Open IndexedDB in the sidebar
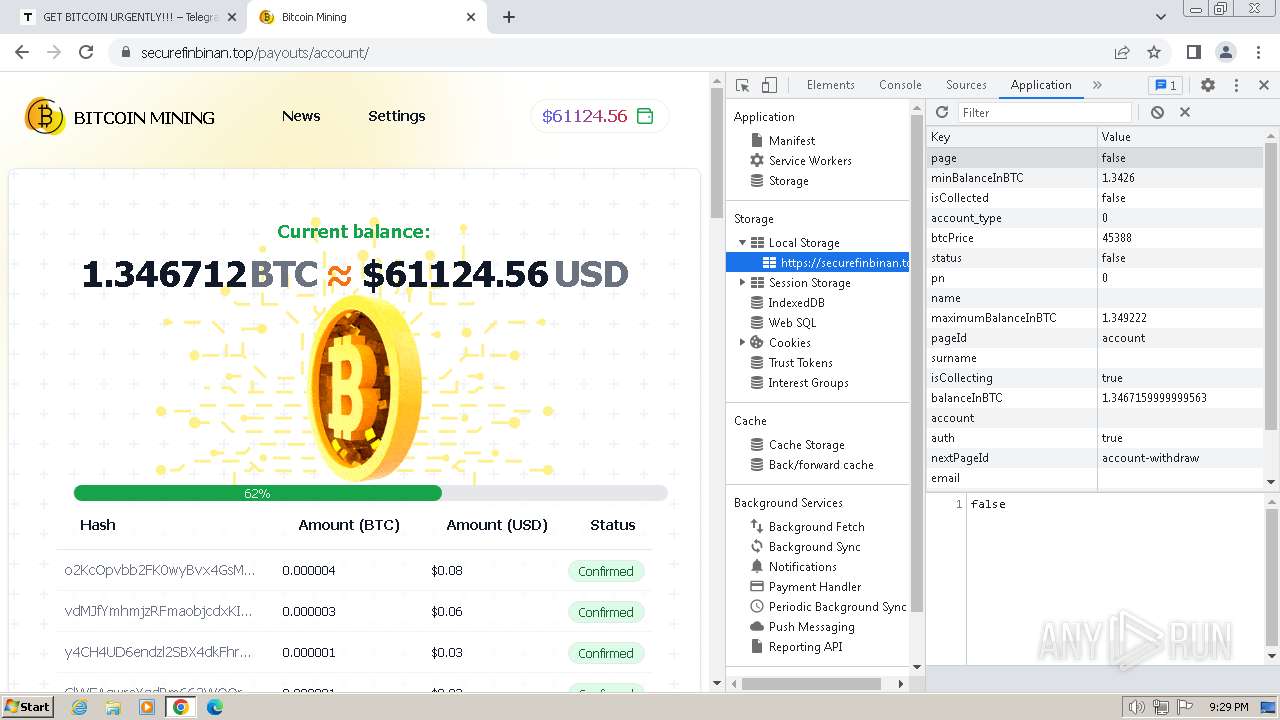1280x720 pixels. [x=796, y=303]
